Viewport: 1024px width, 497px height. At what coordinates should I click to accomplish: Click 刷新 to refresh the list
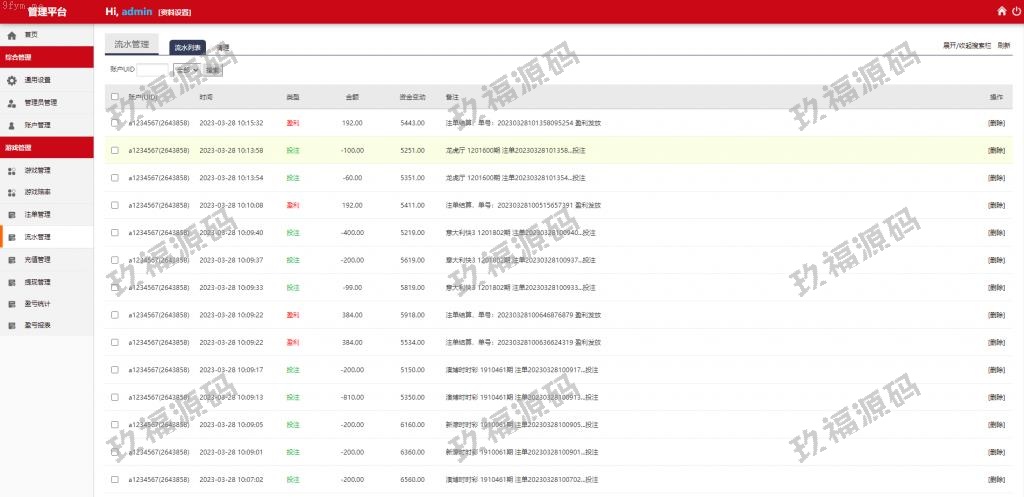pyautogui.click(x=1003, y=46)
